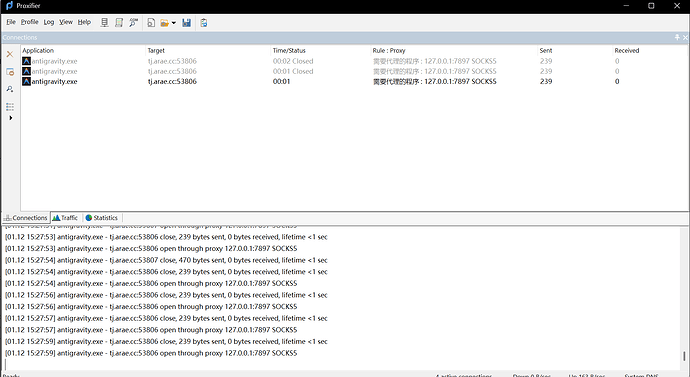Viewport: 690px width, 377px height.
Task: Select the active antigravity.exe connection row
Action: click(354, 81)
